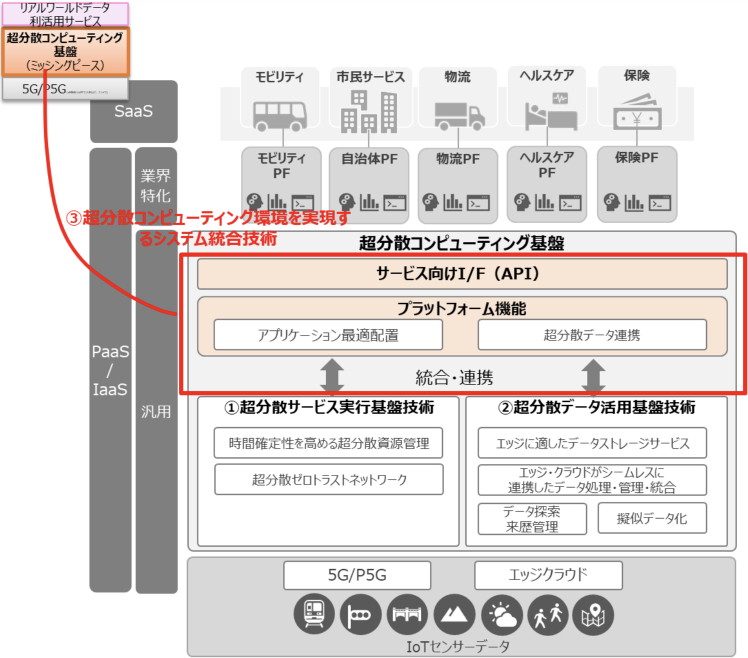This screenshot has height=658, width=748.
Task: Click the 5G/P5G box above IoT icons
Action: (357, 575)
